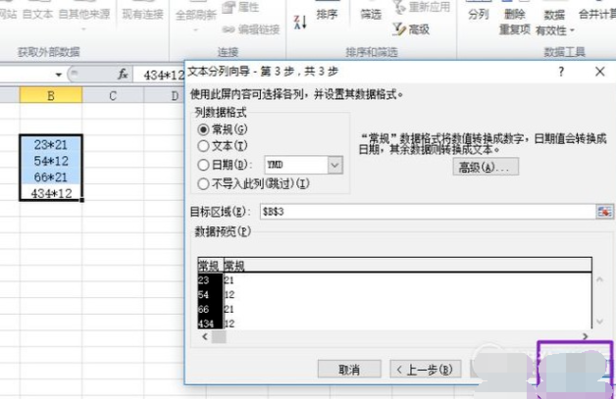Viewport: 616px width, 399px height.
Task: Click the range selector icon beside 目标区域
Action: (x=604, y=212)
